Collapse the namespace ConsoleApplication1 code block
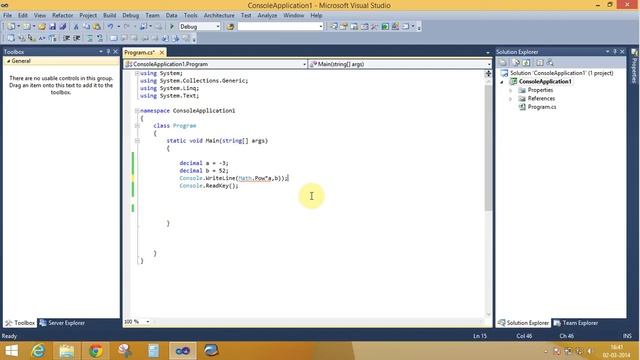 click(x=137, y=111)
